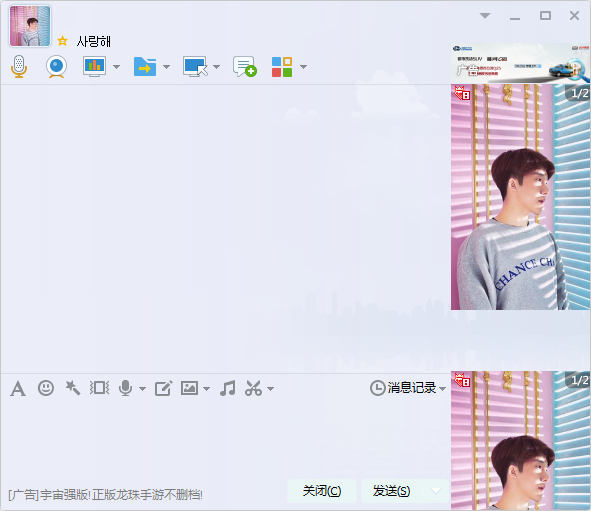Viewport: 591px width, 511px height.
Task: Click the contact's profile avatar
Action: [30, 26]
